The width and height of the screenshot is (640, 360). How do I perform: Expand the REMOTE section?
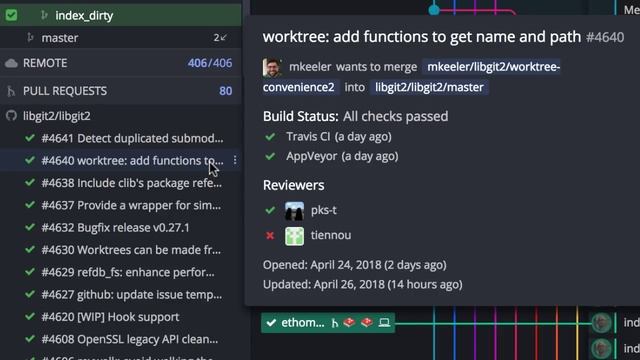tap(121, 63)
